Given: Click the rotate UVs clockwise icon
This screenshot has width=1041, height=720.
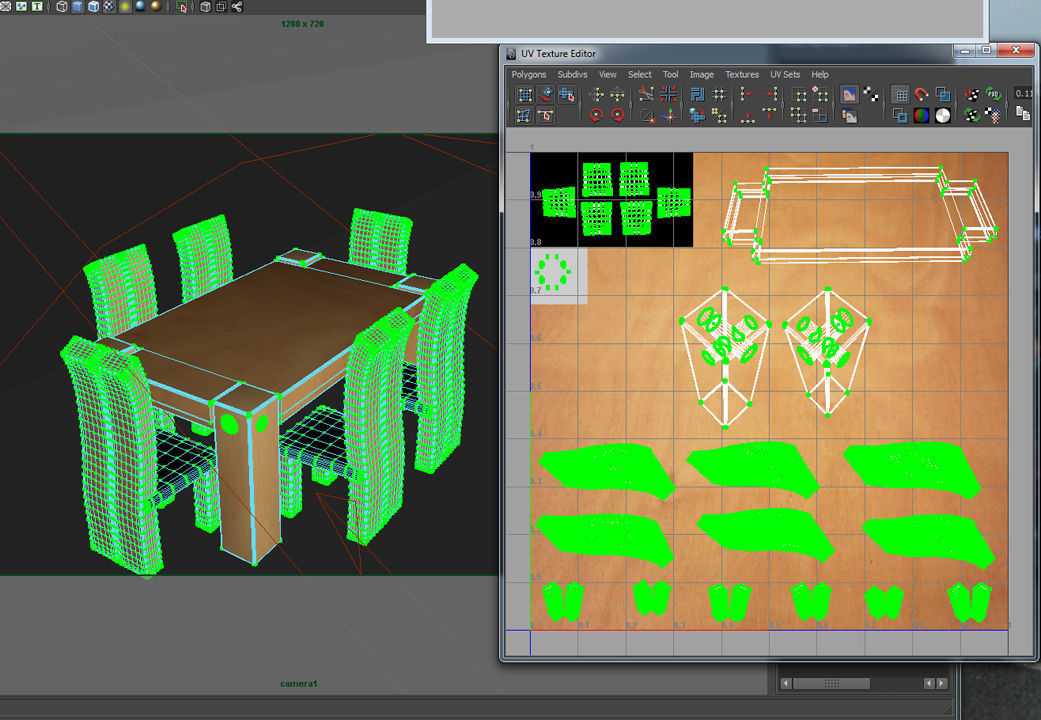Looking at the screenshot, I should [617, 116].
